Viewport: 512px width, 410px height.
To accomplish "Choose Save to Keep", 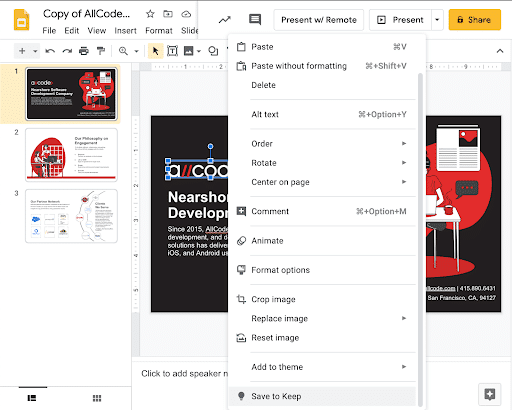I will pos(322,396).
